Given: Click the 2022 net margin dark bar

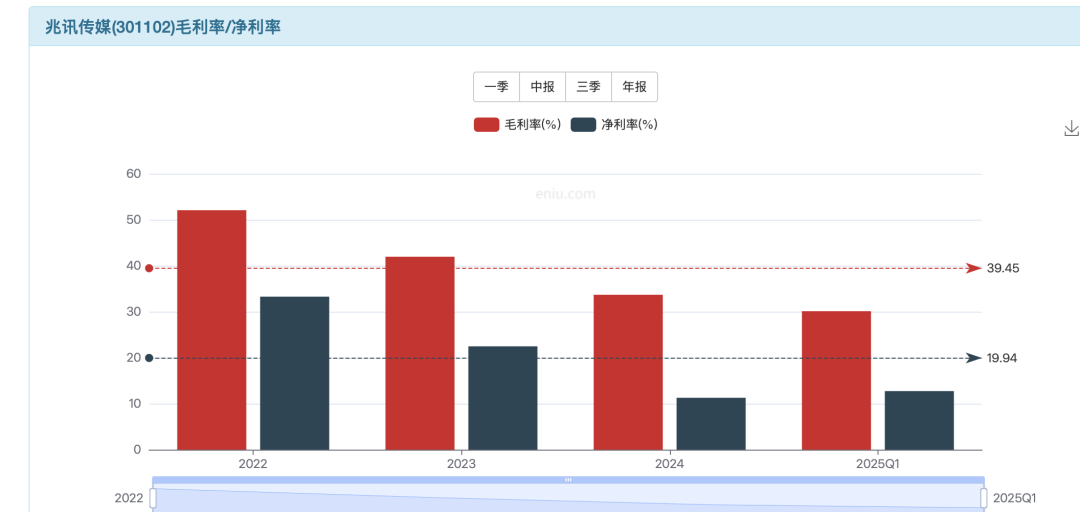Looking at the screenshot, I should 294,373.
